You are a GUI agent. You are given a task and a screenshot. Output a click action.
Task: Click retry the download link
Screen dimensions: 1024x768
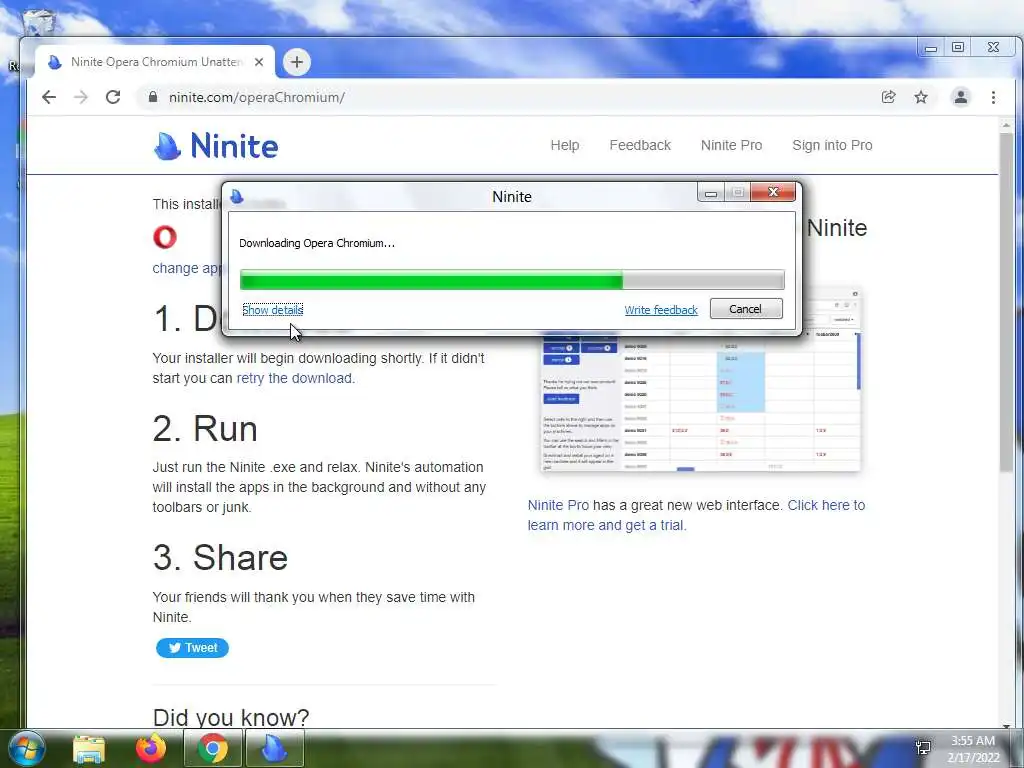pyautogui.click(x=294, y=379)
